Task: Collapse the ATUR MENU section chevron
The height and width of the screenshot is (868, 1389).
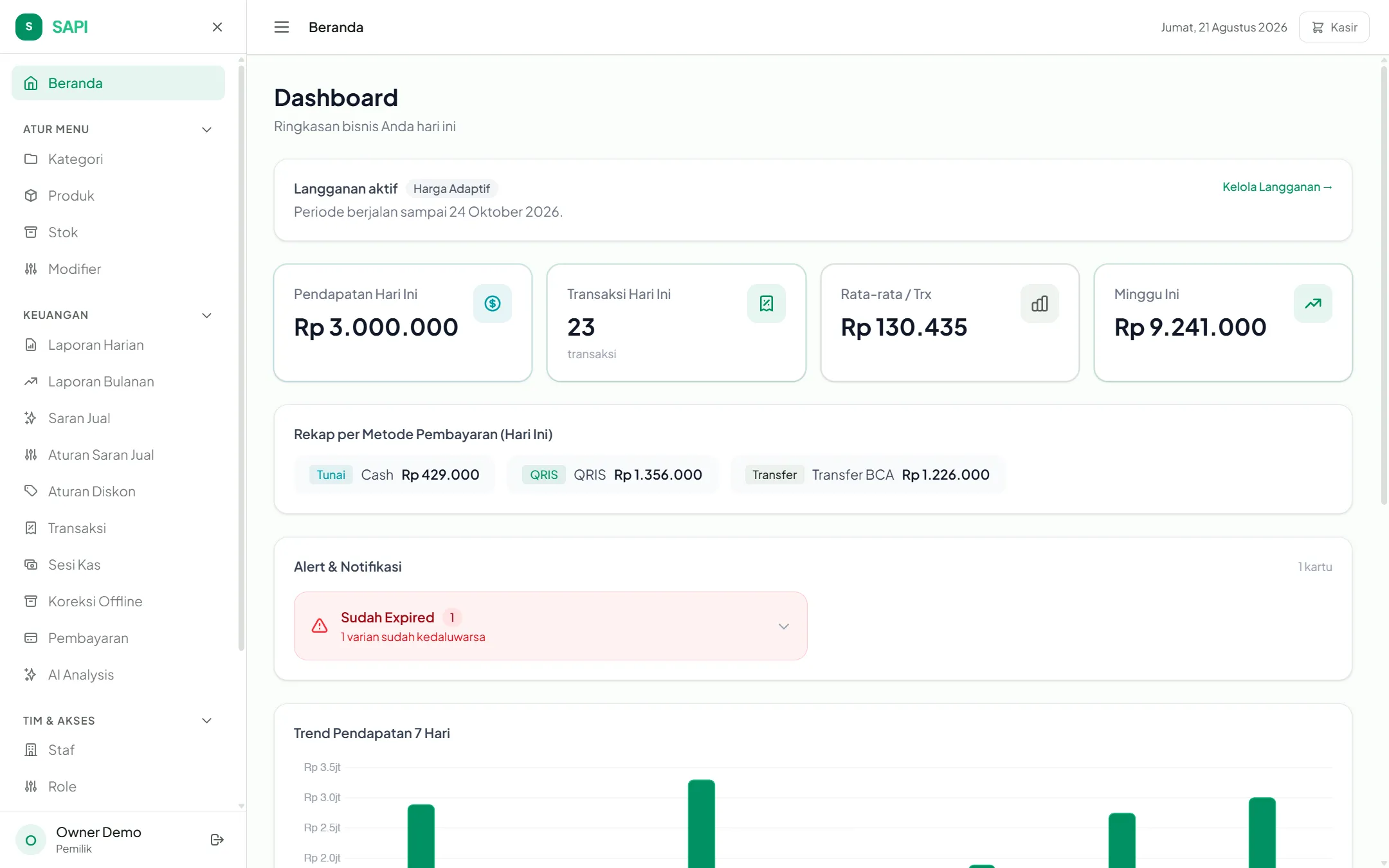Action: pyautogui.click(x=207, y=129)
